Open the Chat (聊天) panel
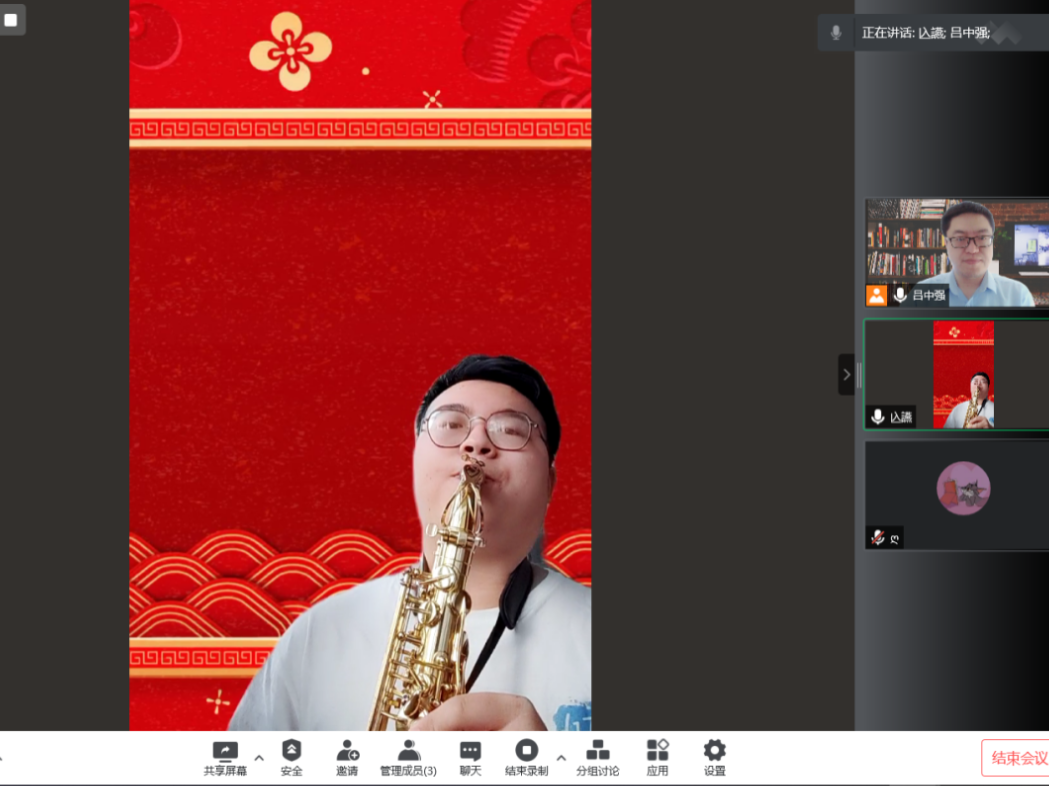Viewport: 1049px width, 787px height. (470, 758)
